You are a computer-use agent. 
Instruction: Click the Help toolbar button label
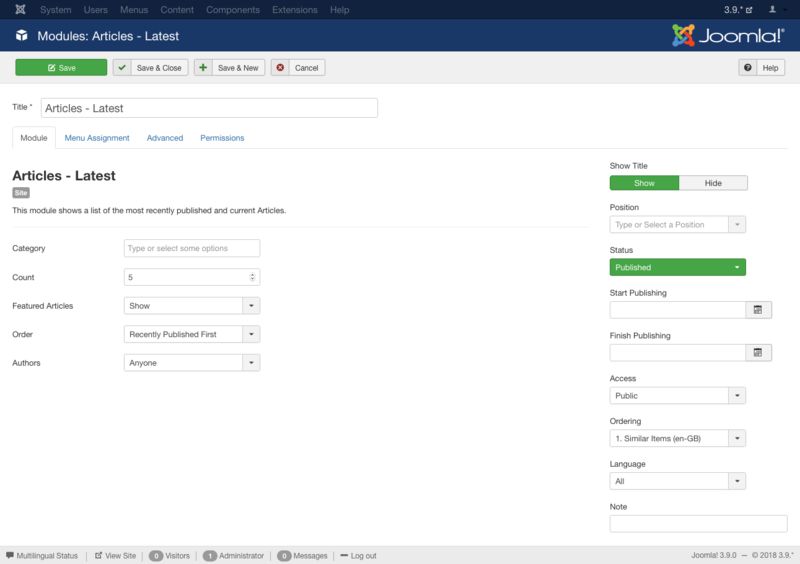pos(770,68)
